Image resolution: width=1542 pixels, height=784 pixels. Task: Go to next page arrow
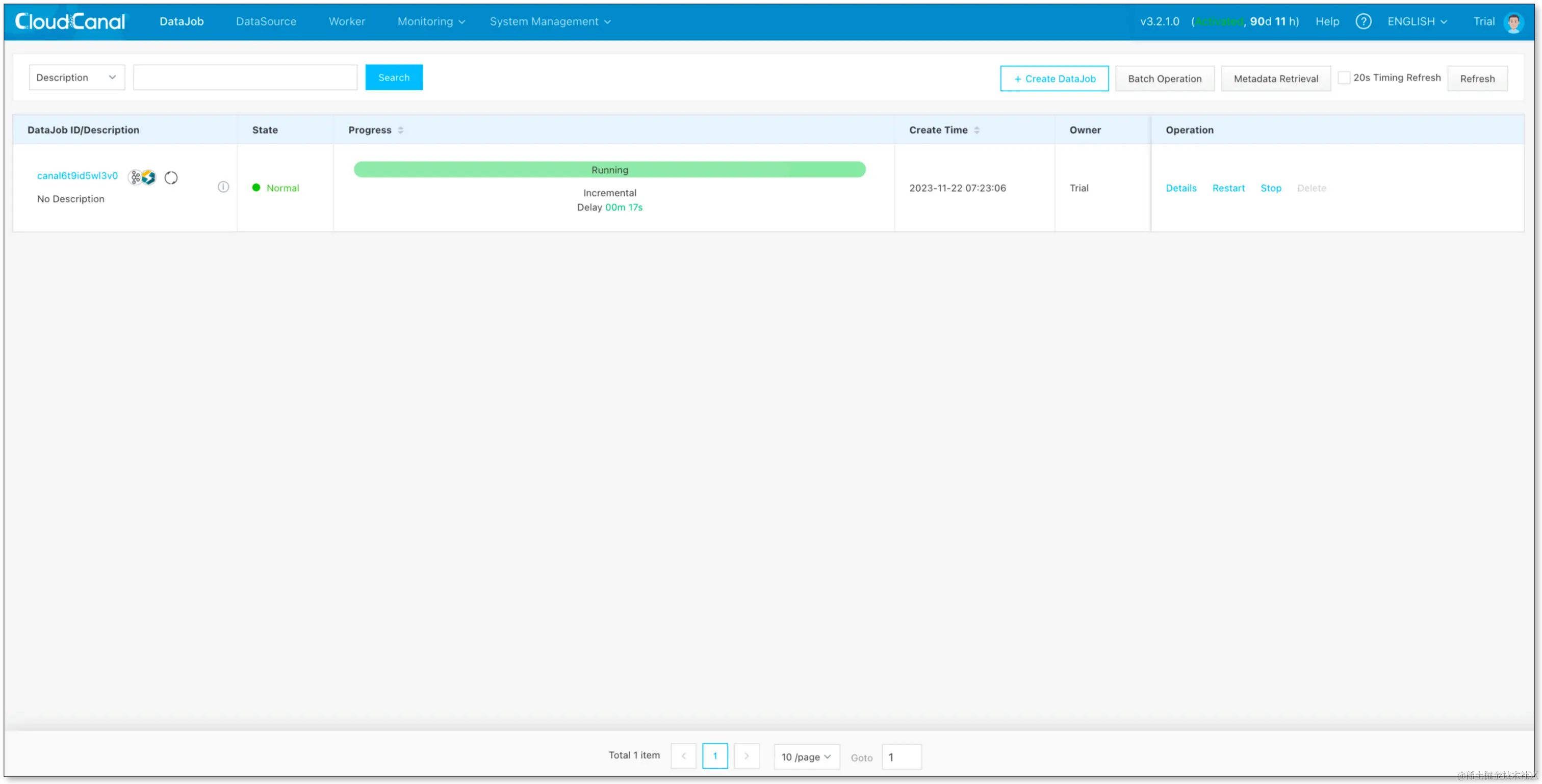click(747, 756)
